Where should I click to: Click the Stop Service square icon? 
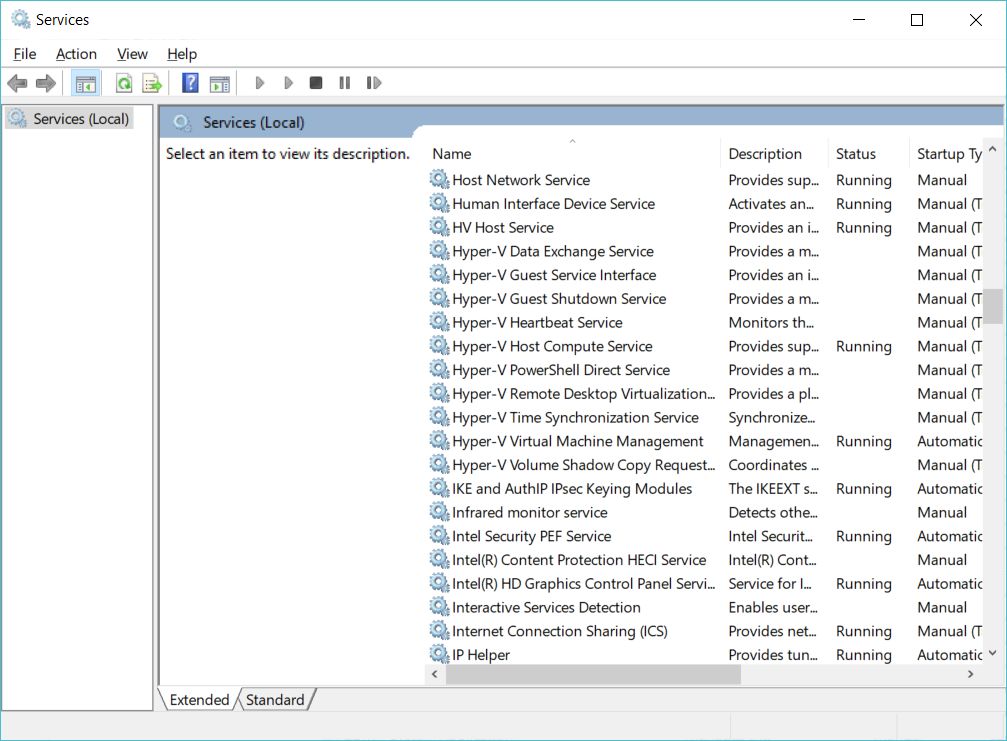coord(316,83)
